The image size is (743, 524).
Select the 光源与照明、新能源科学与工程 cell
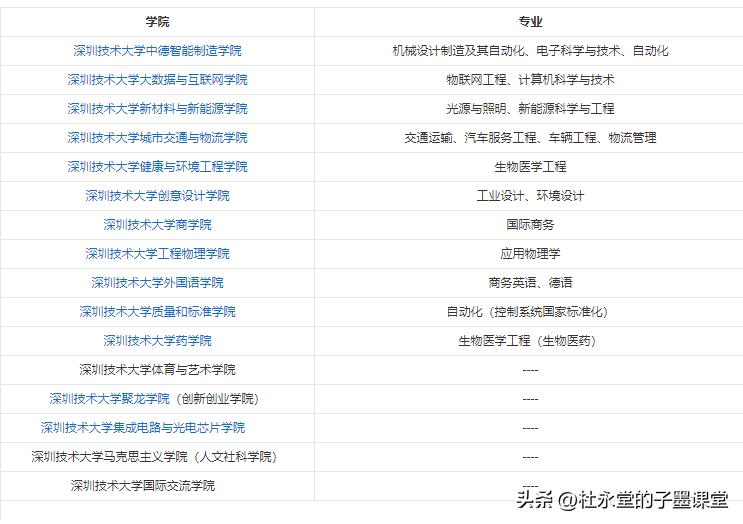[x=530, y=108]
